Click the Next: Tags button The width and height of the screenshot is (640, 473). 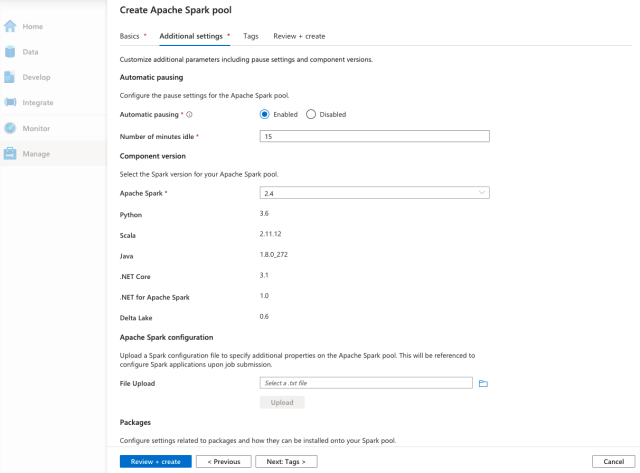coord(286,462)
